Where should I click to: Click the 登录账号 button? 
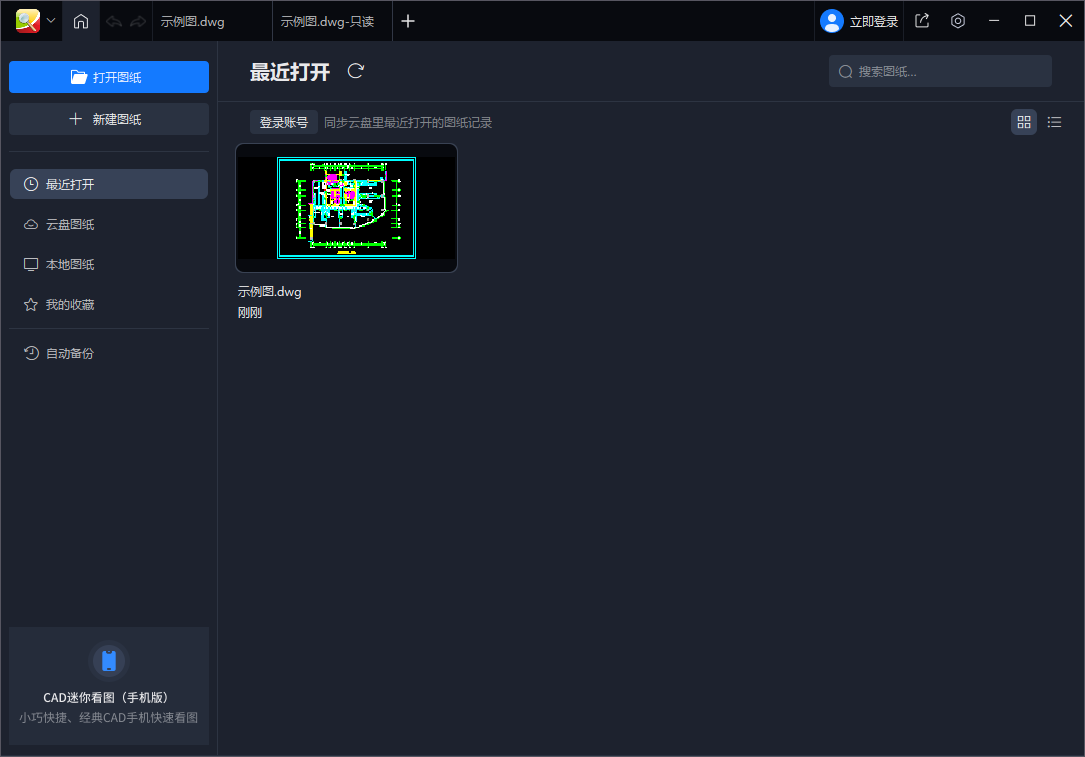[x=284, y=122]
